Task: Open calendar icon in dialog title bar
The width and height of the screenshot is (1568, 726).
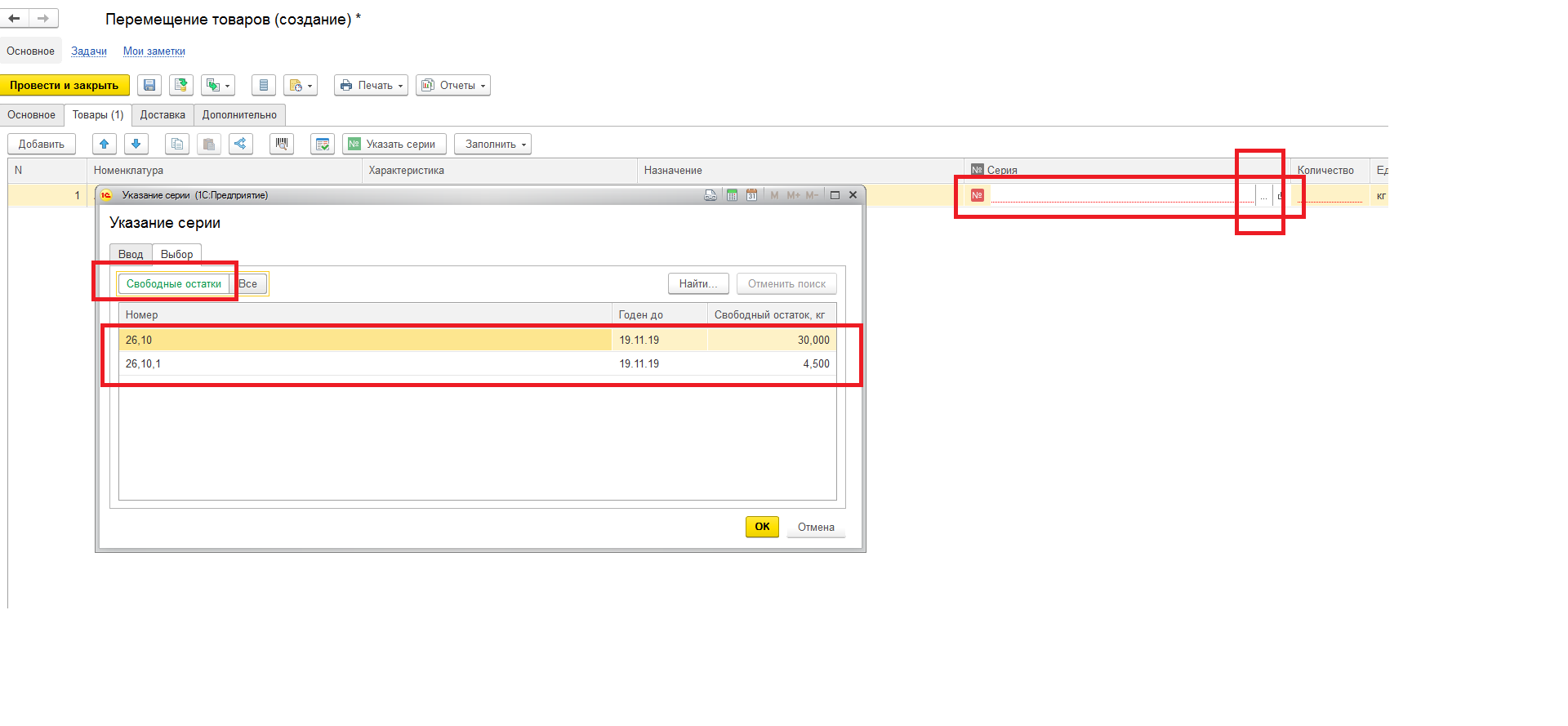Action: click(751, 195)
